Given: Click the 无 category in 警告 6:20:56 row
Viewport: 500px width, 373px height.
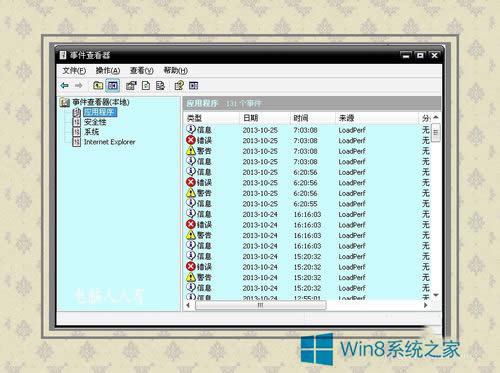Looking at the screenshot, I should pos(426,193).
